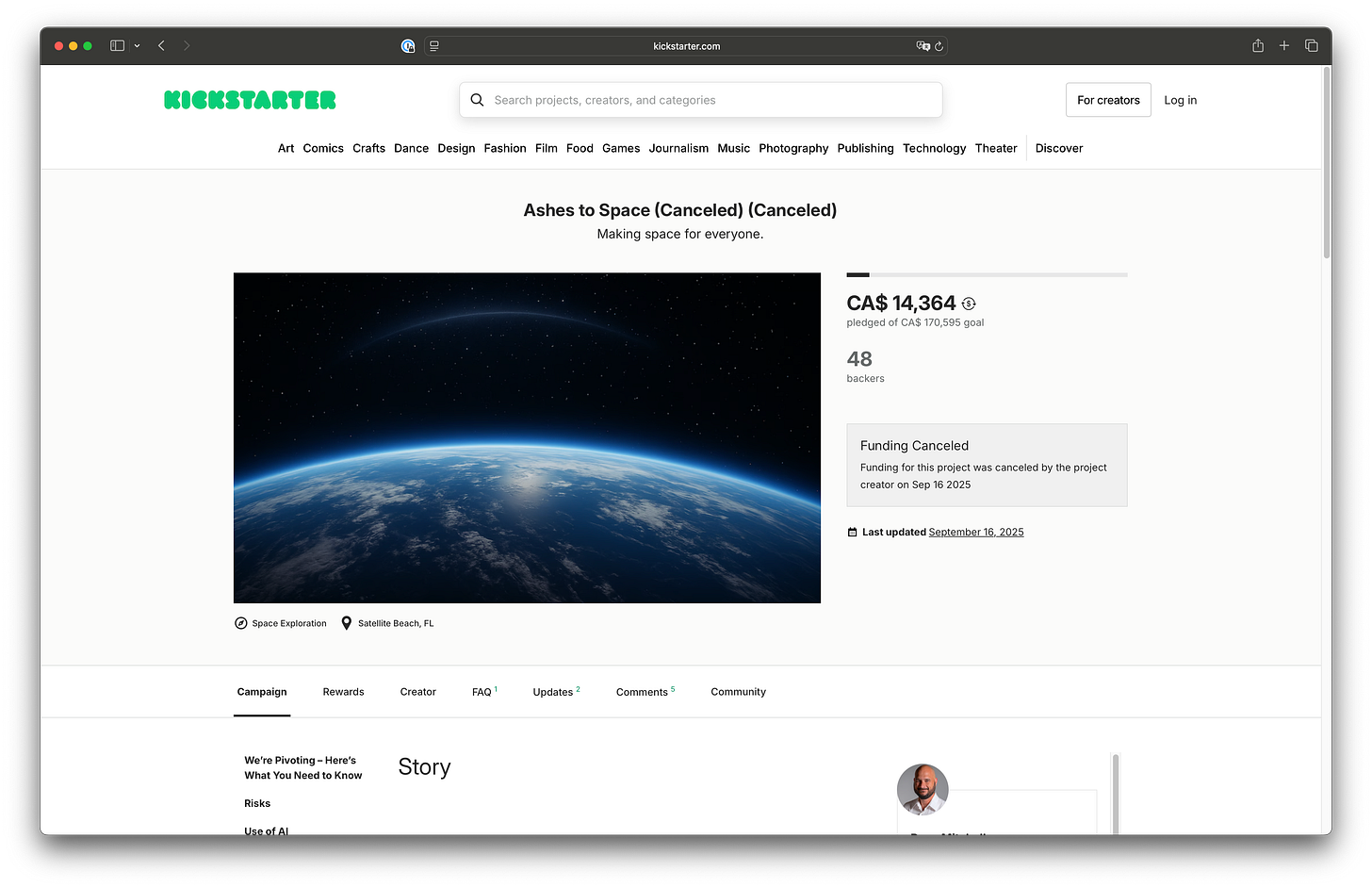Open the Food category

580,148
